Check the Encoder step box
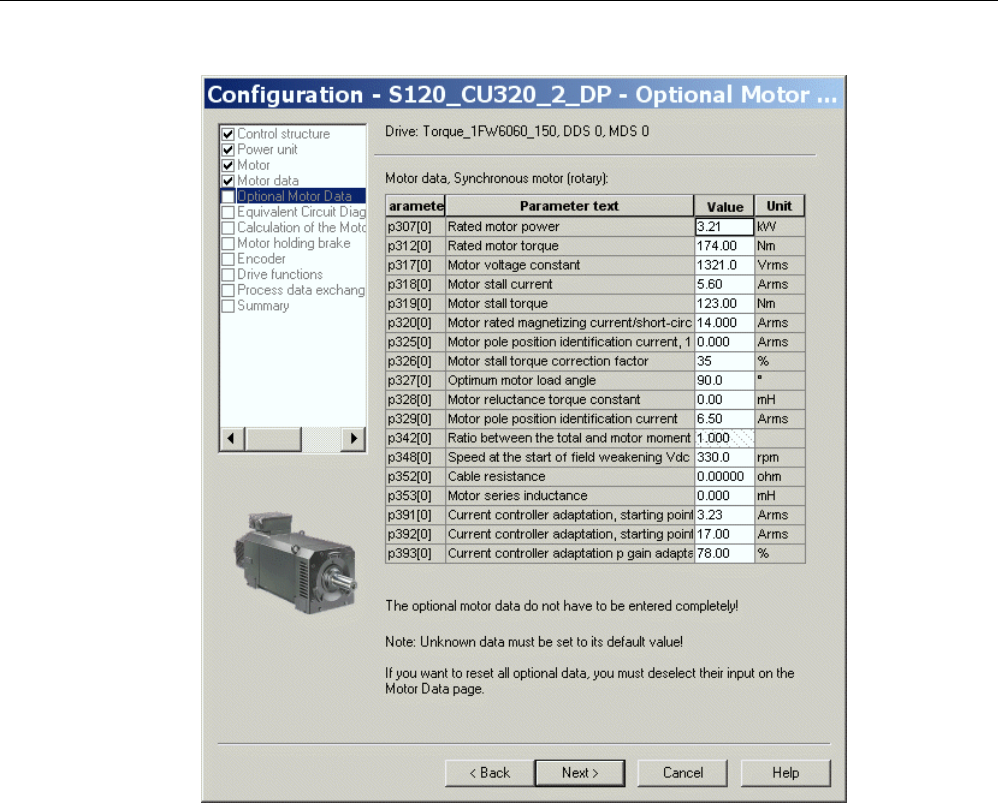Screen dimensions: 998x803 pos(228,260)
